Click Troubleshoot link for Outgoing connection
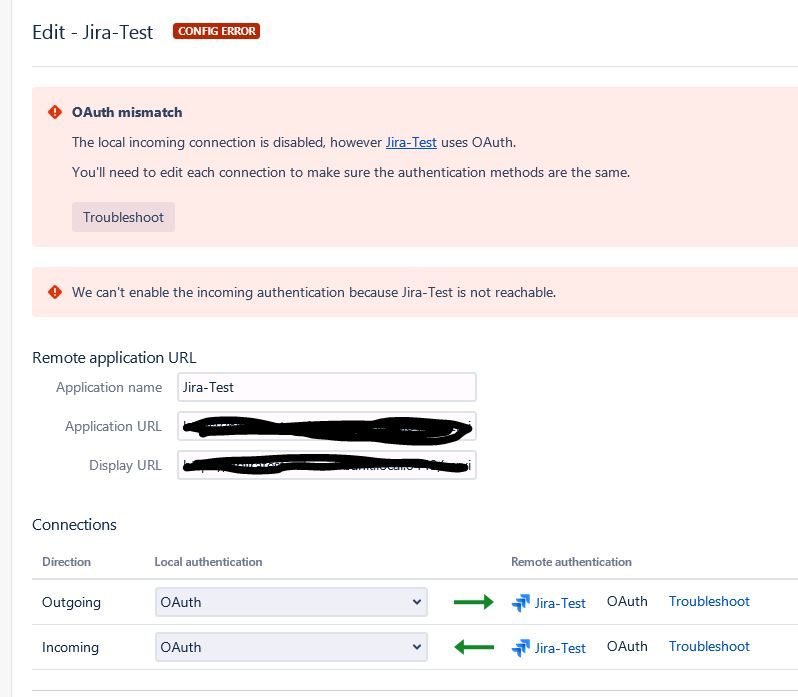The image size is (798, 697). coord(709,601)
